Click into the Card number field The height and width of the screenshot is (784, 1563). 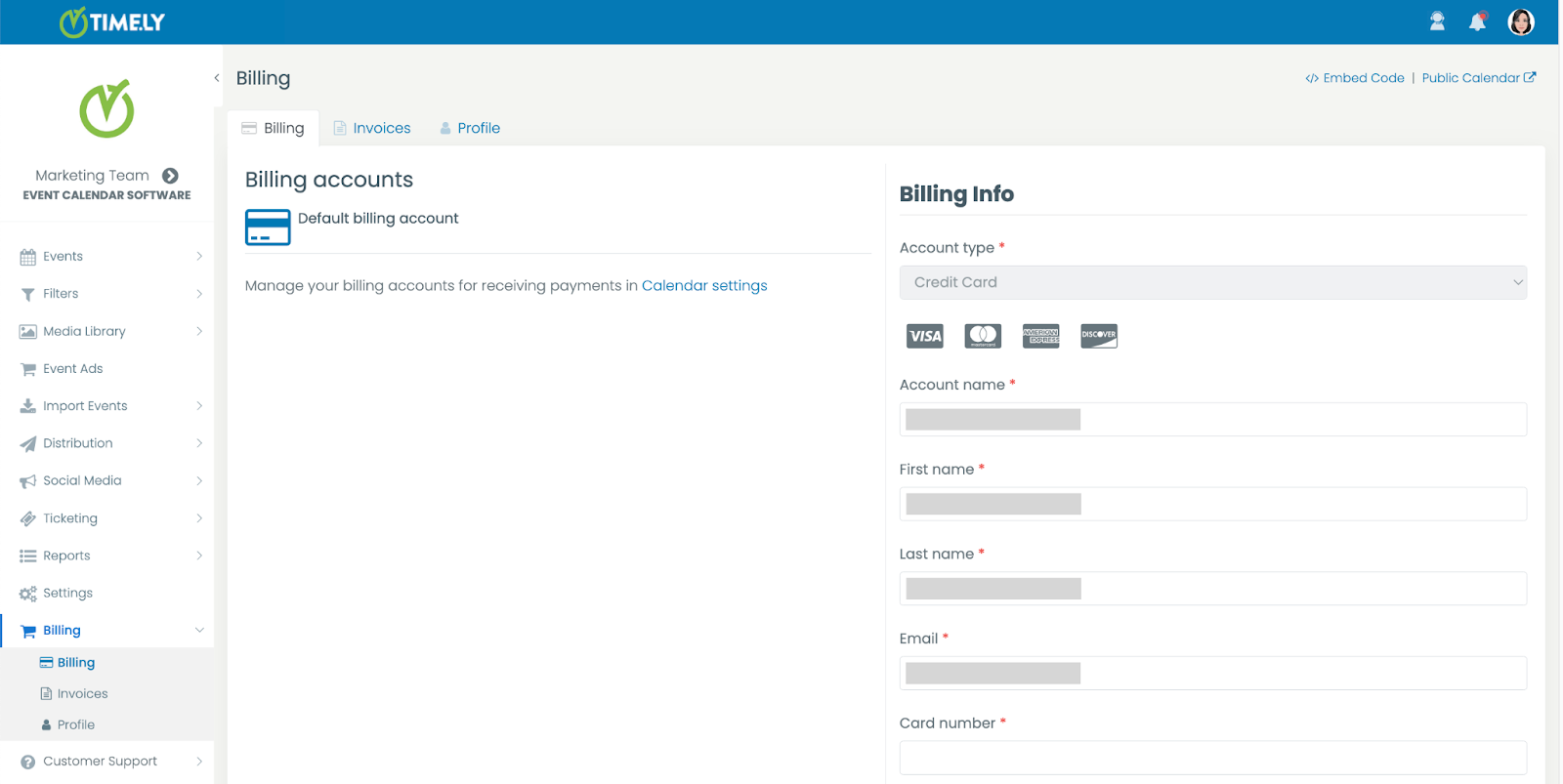[1212, 758]
